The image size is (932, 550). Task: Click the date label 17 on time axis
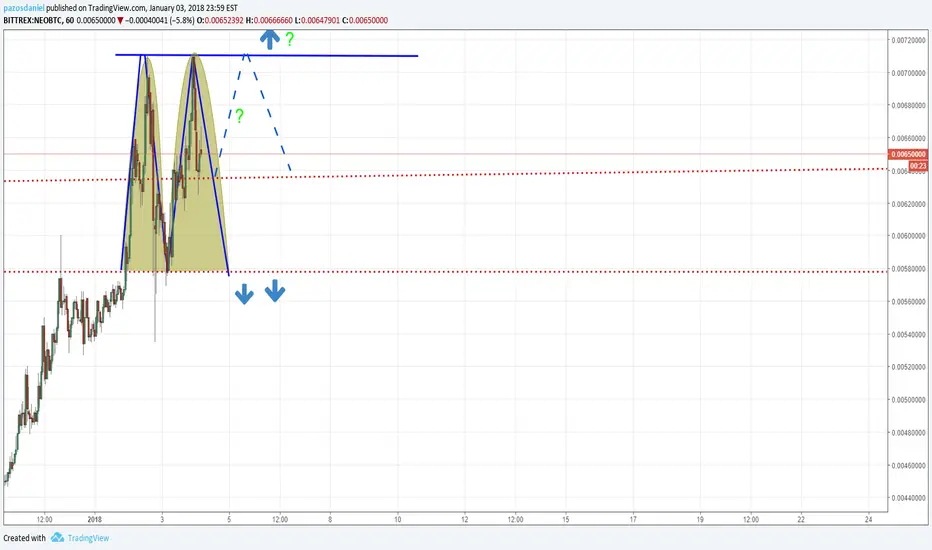click(x=633, y=519)
